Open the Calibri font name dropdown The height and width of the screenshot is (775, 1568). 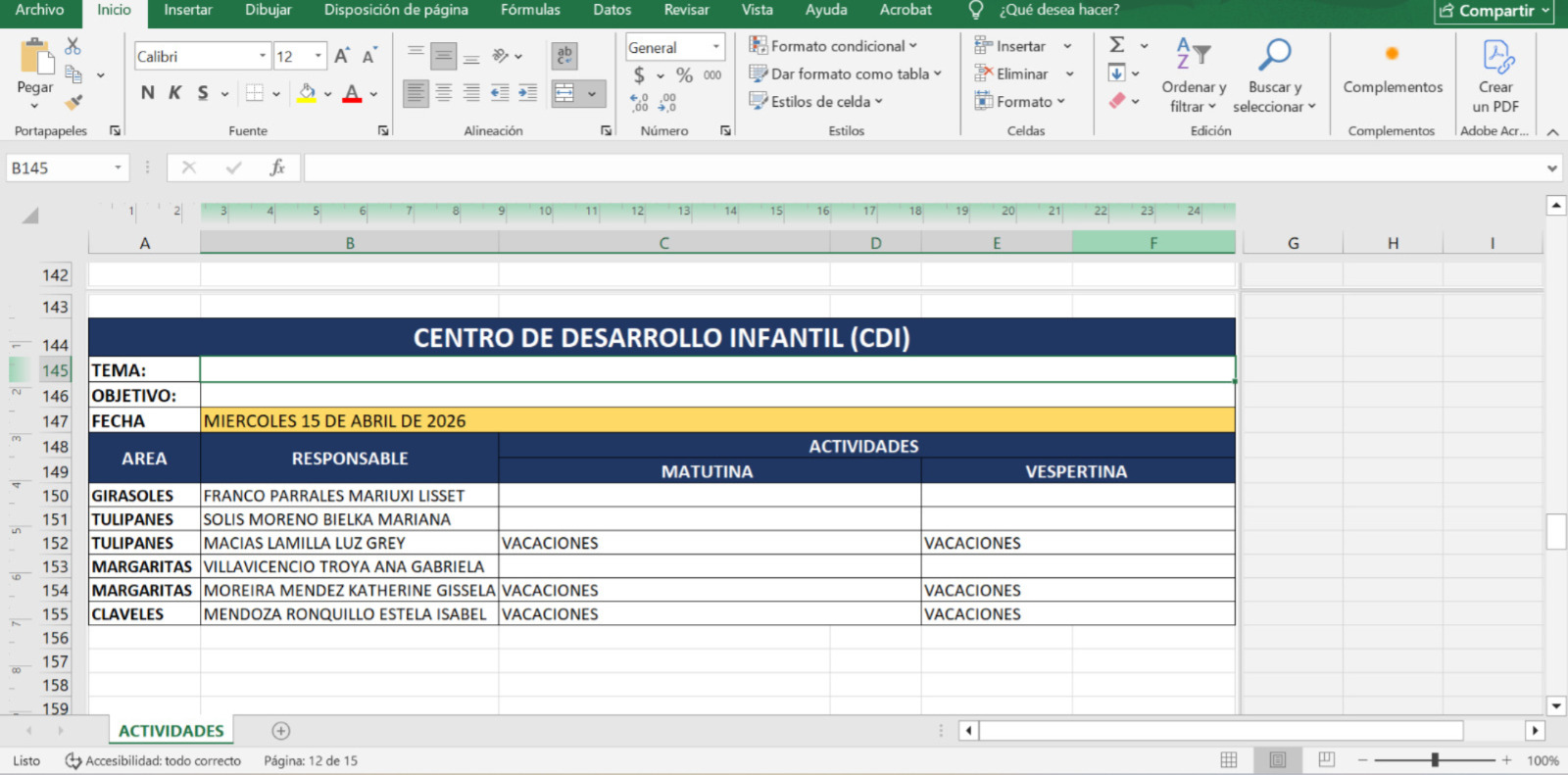click(x=263, y=57)
